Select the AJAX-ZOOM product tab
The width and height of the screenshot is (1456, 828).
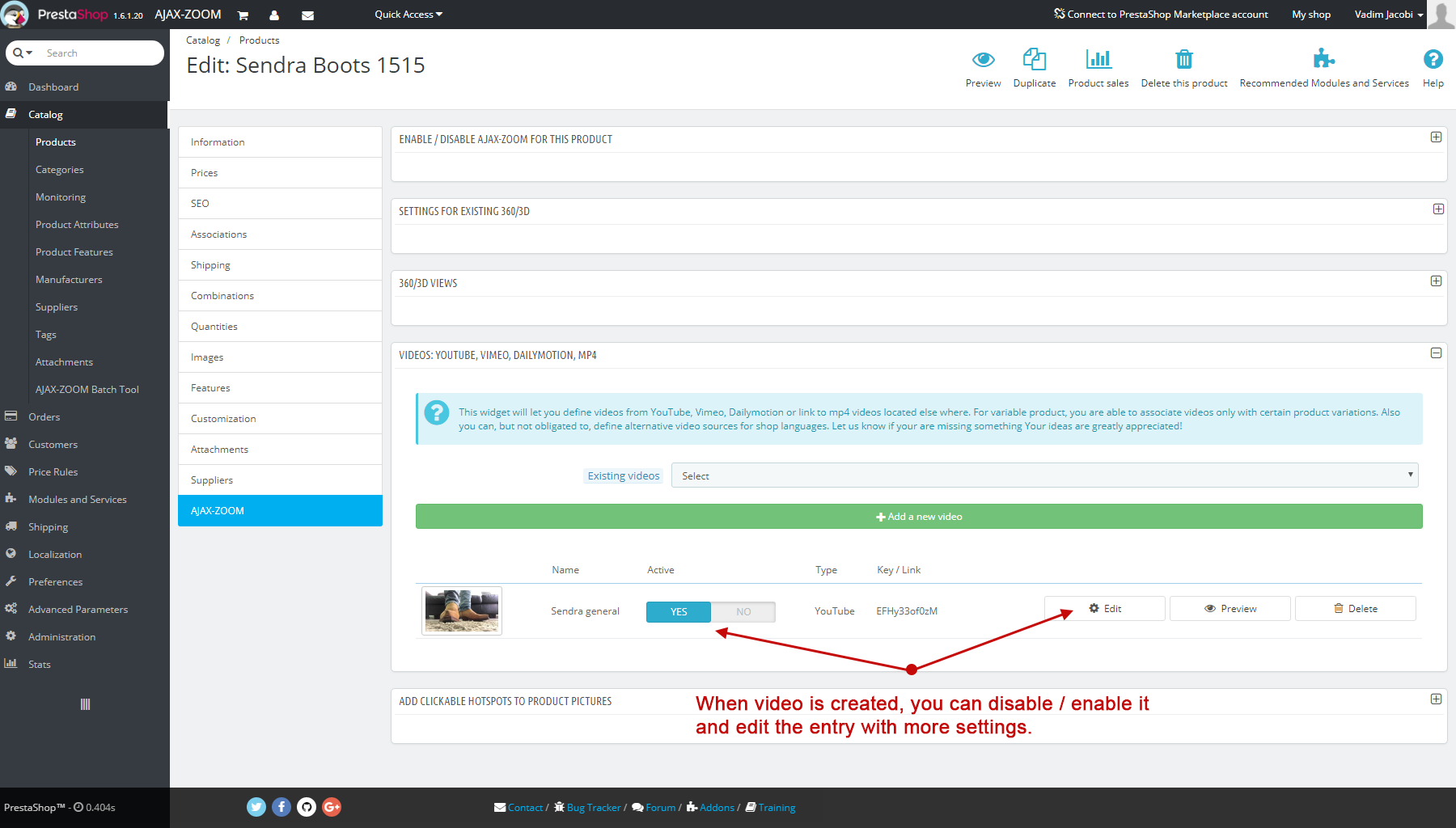280,511
